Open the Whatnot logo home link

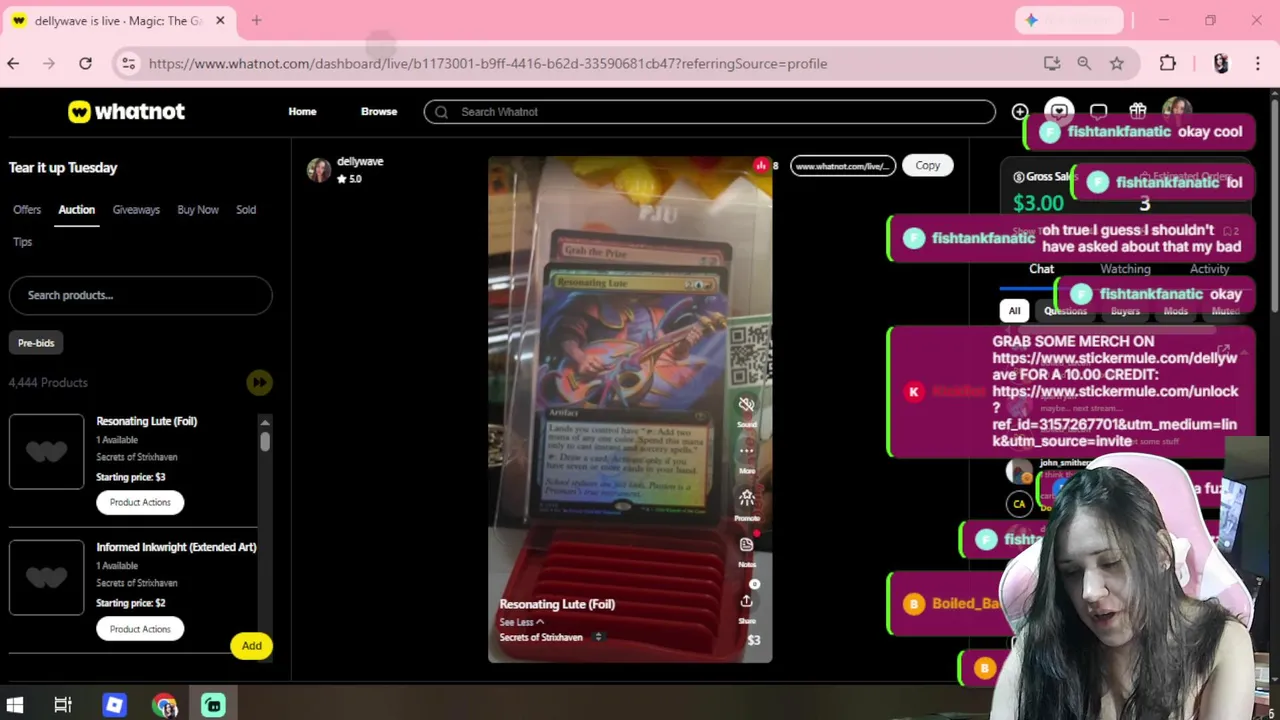(x=126, y=111)
